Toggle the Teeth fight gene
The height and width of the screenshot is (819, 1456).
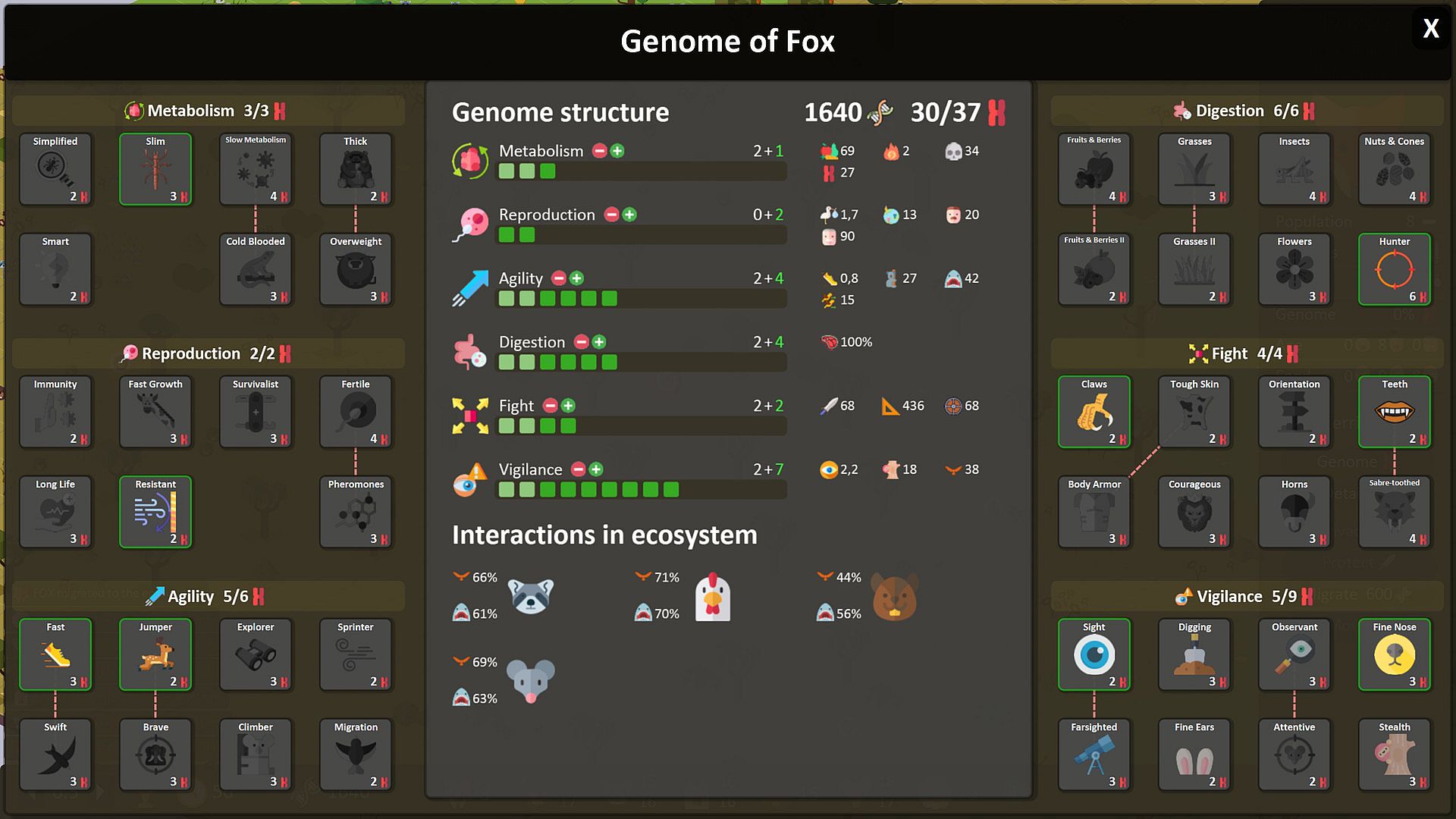[x=1394, y=412]
